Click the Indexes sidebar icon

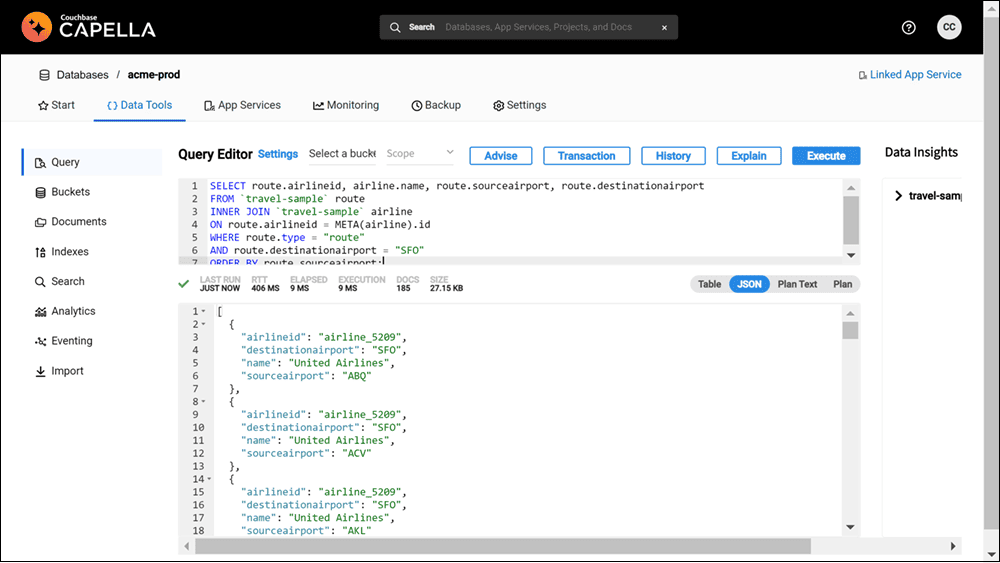[x=40, y=252]
